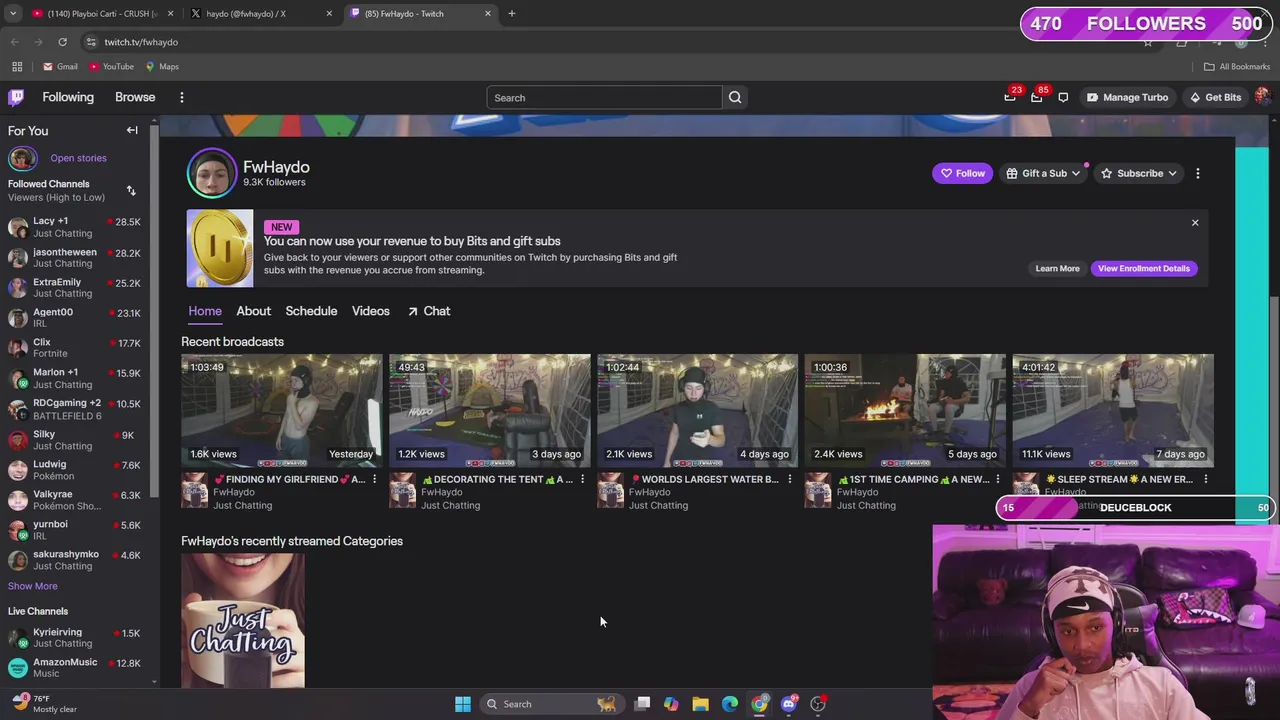Open Just Chatting category card

[243, 621]
